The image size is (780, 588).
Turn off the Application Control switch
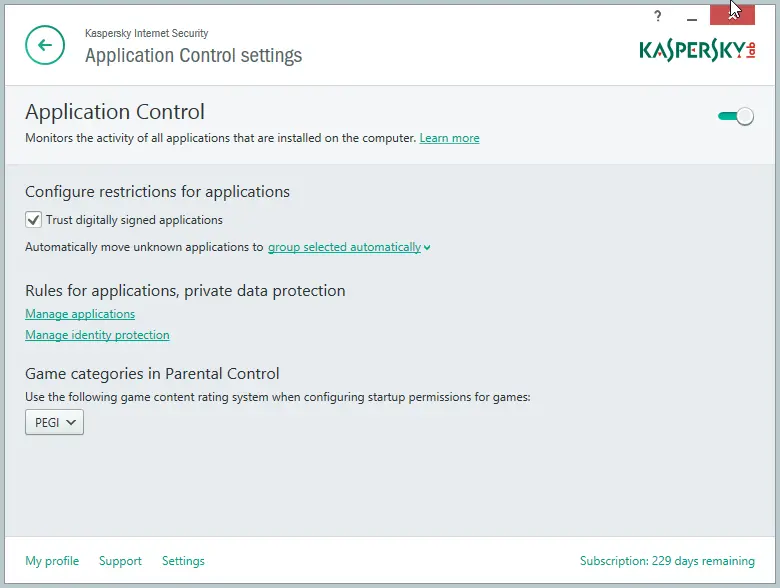[x=736, y=116]
